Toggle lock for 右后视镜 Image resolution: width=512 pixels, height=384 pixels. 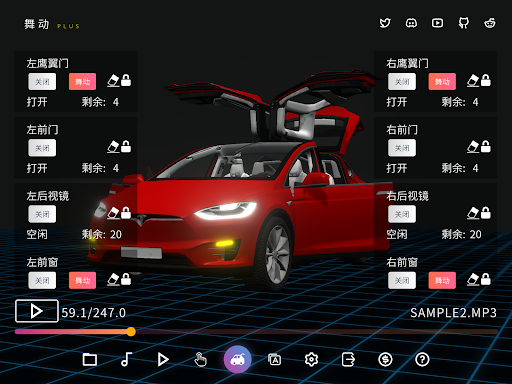point(486,213)
